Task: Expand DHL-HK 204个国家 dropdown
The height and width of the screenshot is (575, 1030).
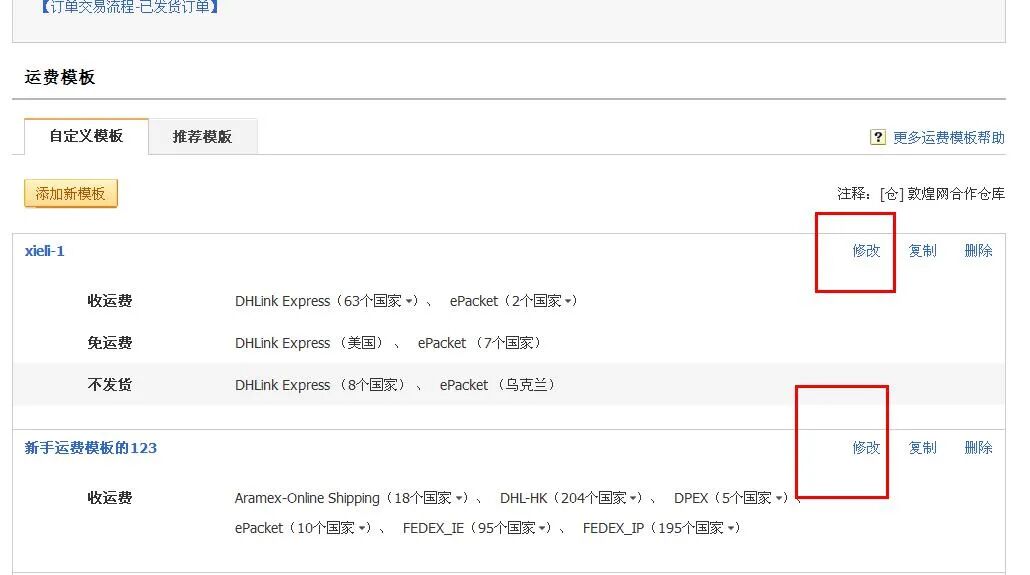Action: [633, 498]
